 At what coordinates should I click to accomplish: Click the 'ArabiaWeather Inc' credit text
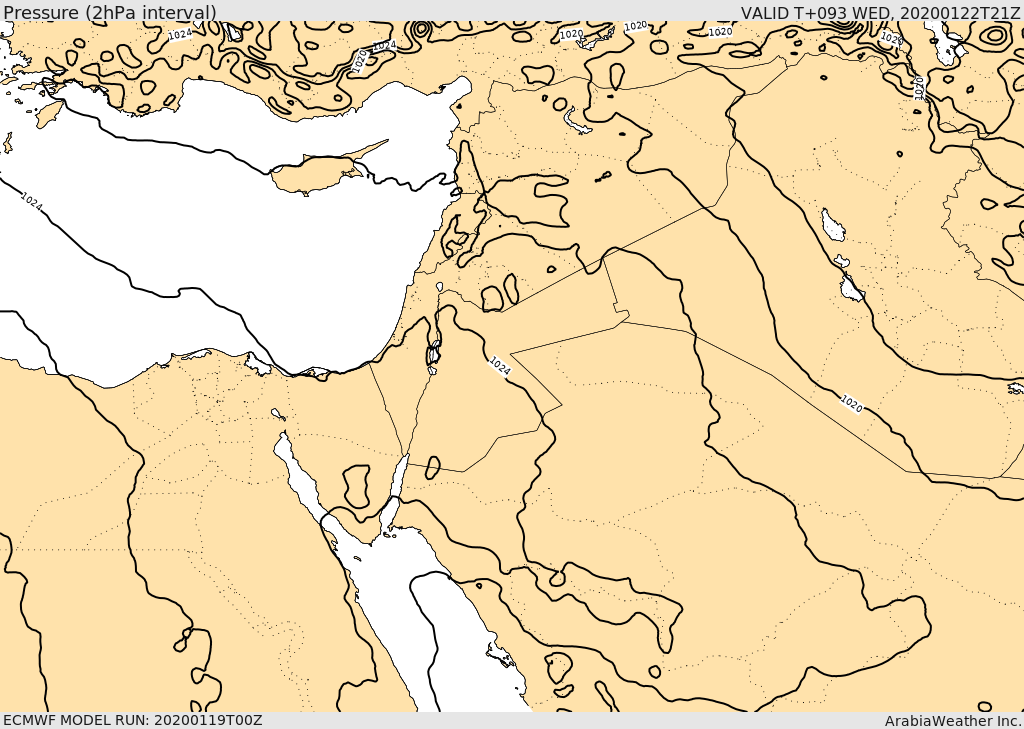[x=953, y=721]
